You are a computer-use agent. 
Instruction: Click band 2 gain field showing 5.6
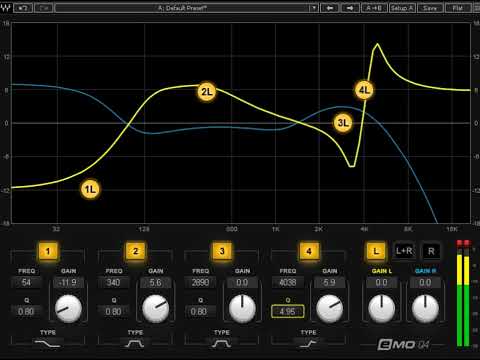point(155,283)
